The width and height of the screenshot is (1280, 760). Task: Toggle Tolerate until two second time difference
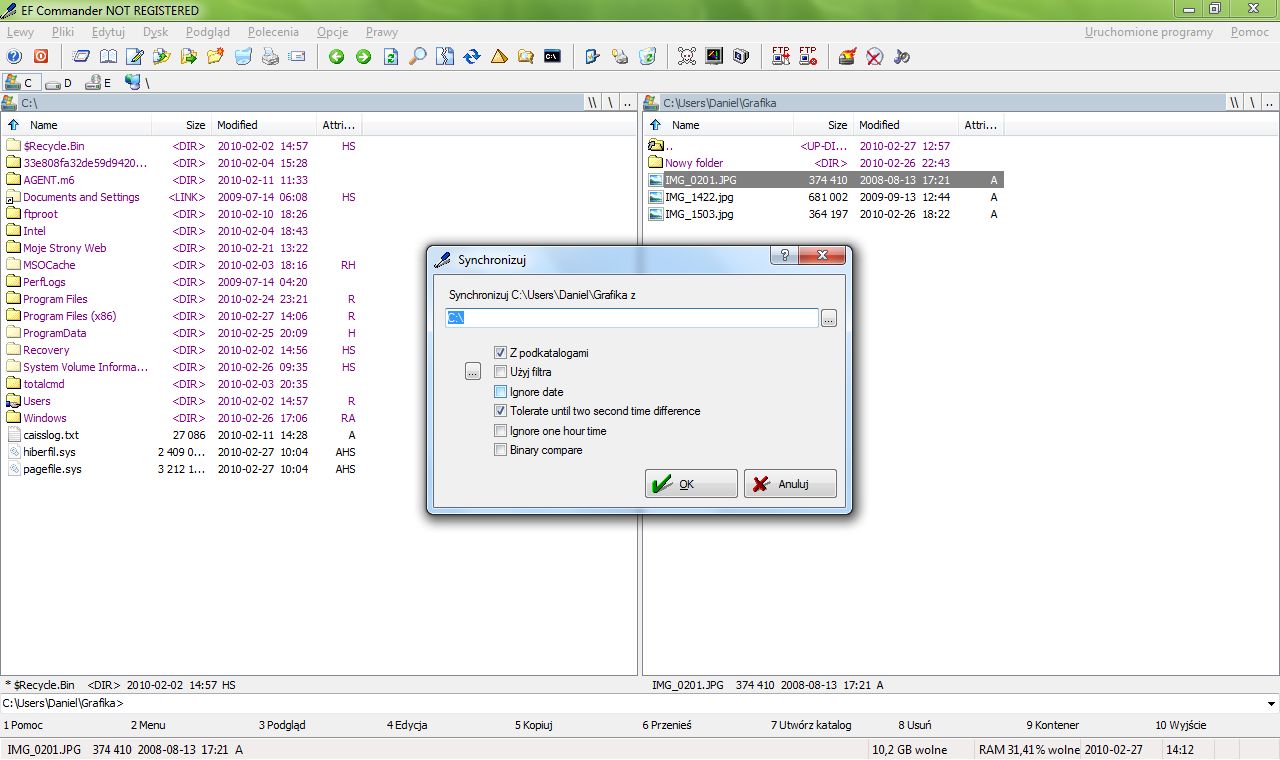pyautogui.click(x=501, y=411)
